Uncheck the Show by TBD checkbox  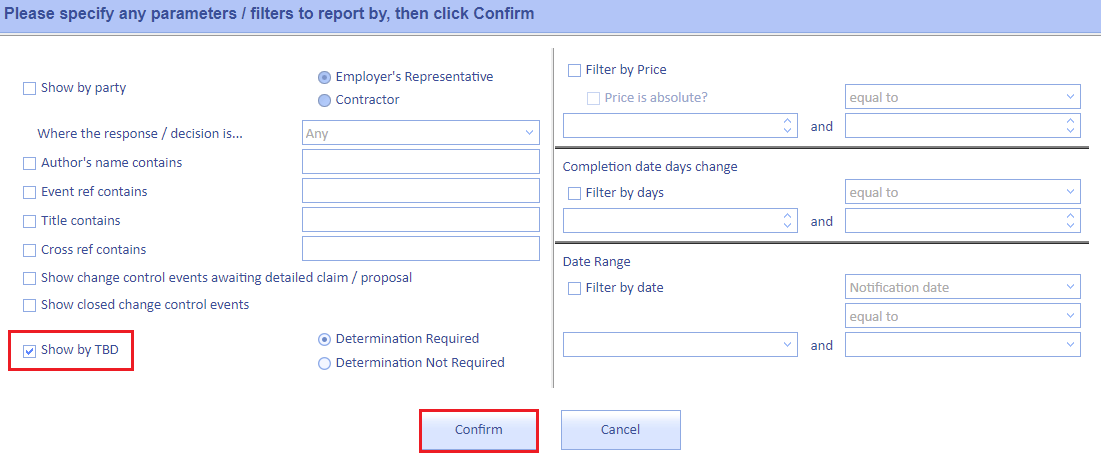30,351
